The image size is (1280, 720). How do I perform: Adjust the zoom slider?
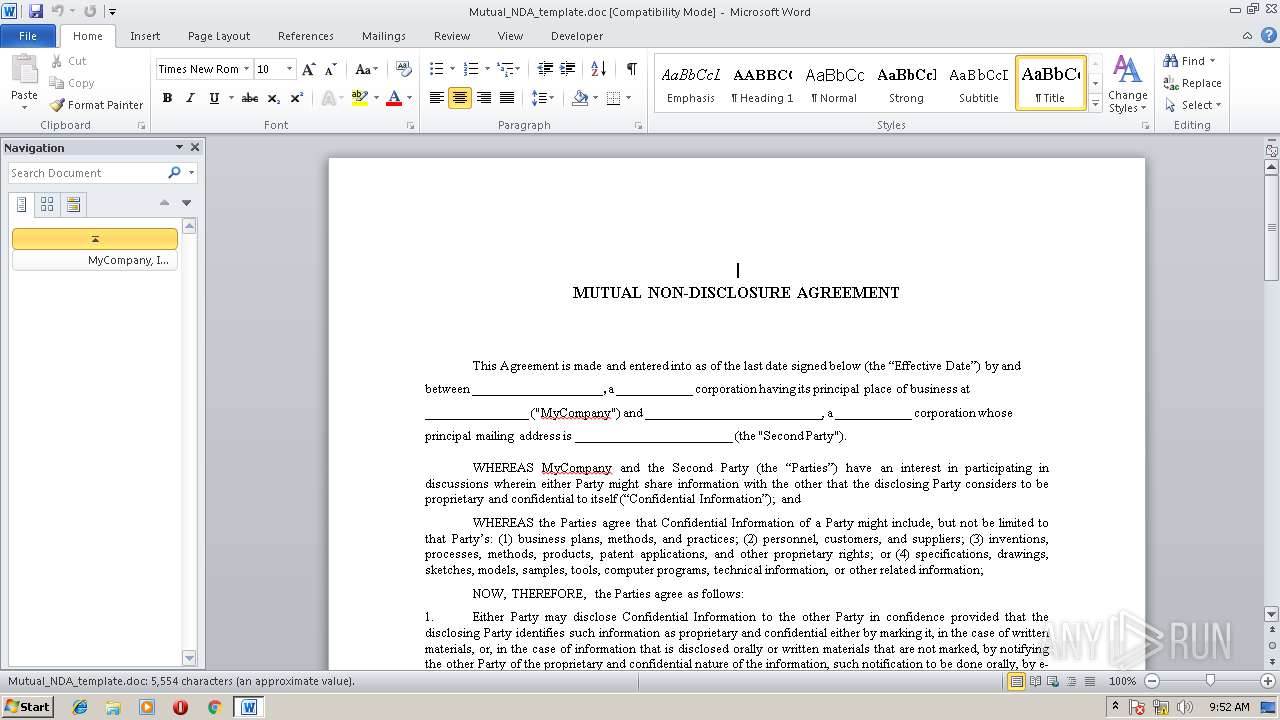coord(1210,681)
